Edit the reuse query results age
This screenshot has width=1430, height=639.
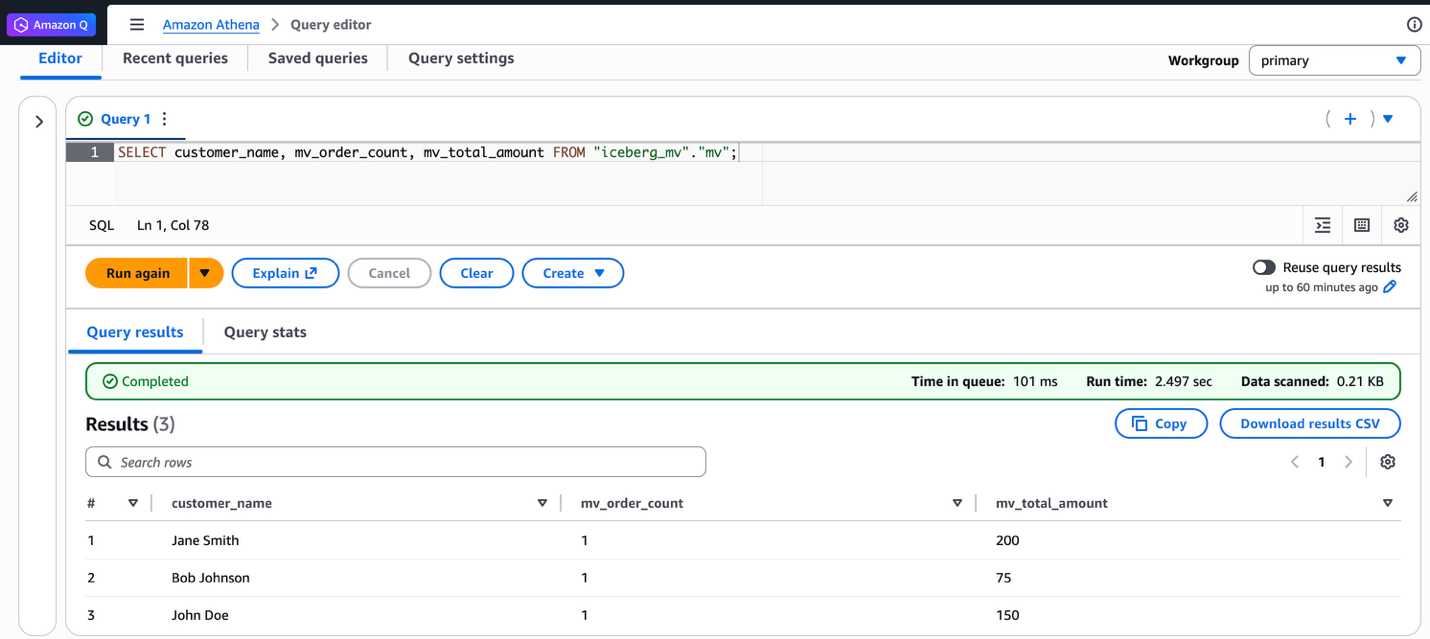tap(1390, 287)
